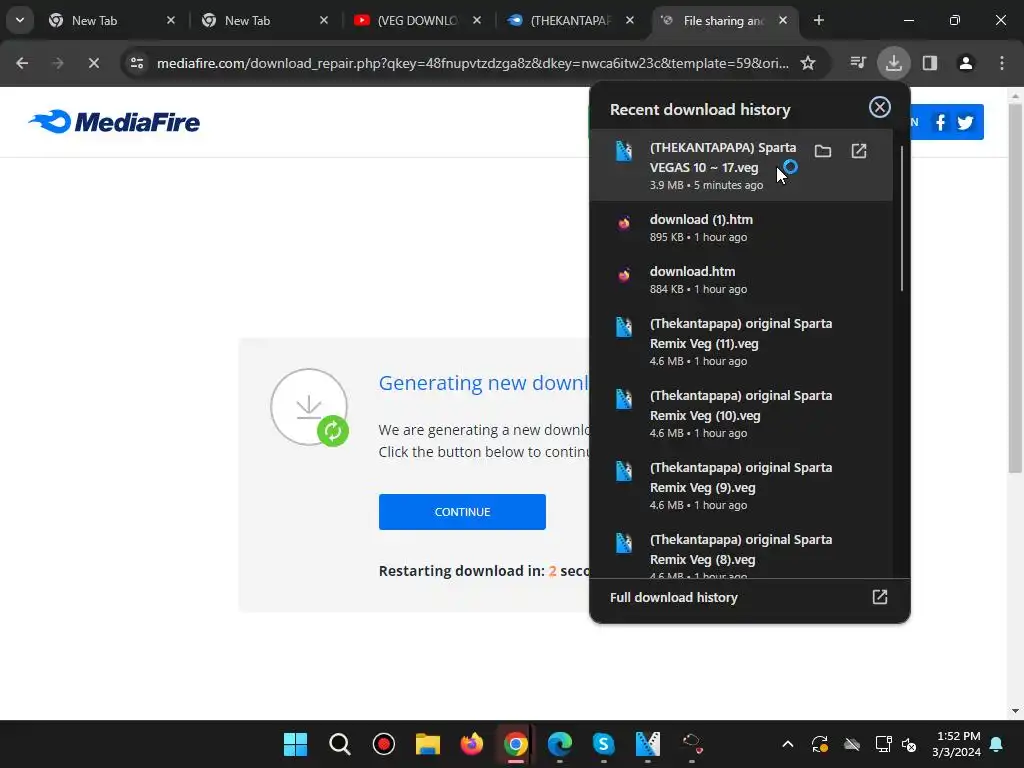This screenshot has width=1024, height=768.
Task: Open Skype from taskbar
Action: 603,744
